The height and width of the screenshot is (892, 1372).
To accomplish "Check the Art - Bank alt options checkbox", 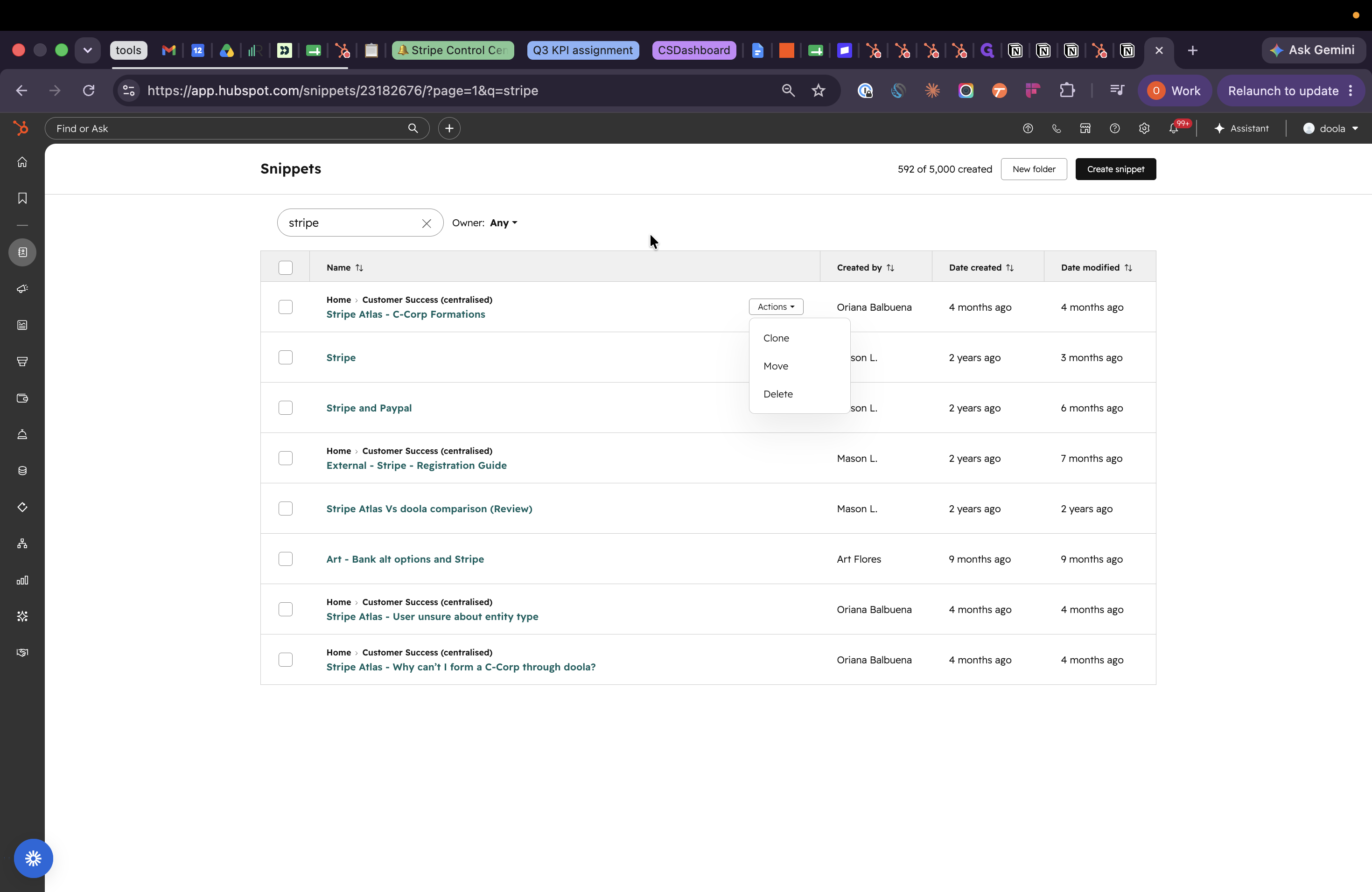I will tap(285, 559).
